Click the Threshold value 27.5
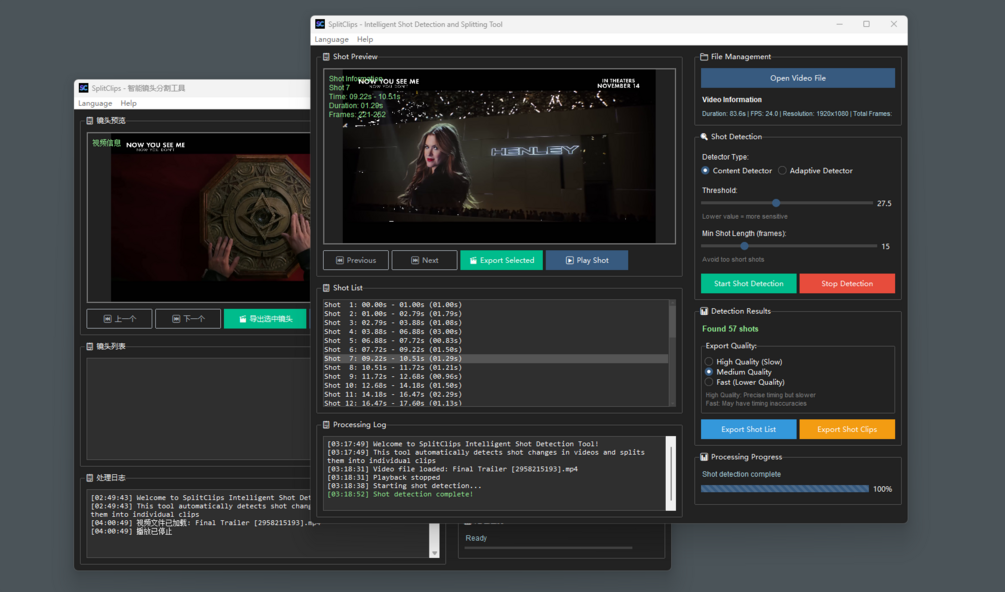The image size is (1005, 592). tap(884, 203)
